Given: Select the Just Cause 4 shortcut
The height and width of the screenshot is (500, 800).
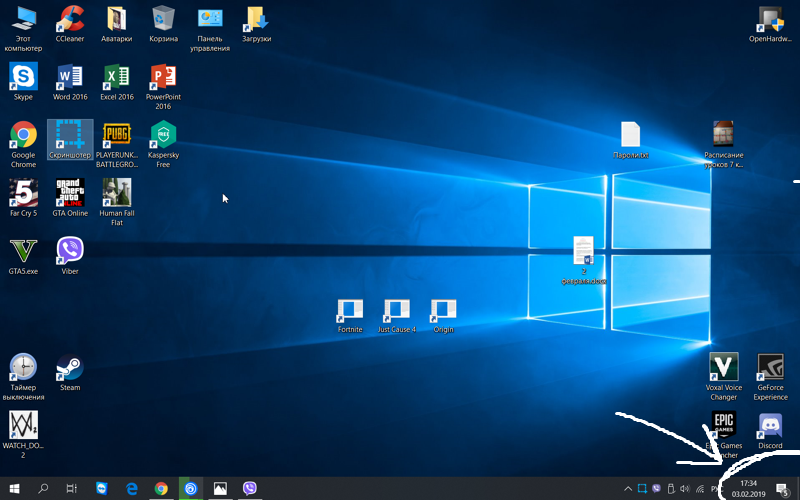Looking at the screenshot, I should pos(396,316).
